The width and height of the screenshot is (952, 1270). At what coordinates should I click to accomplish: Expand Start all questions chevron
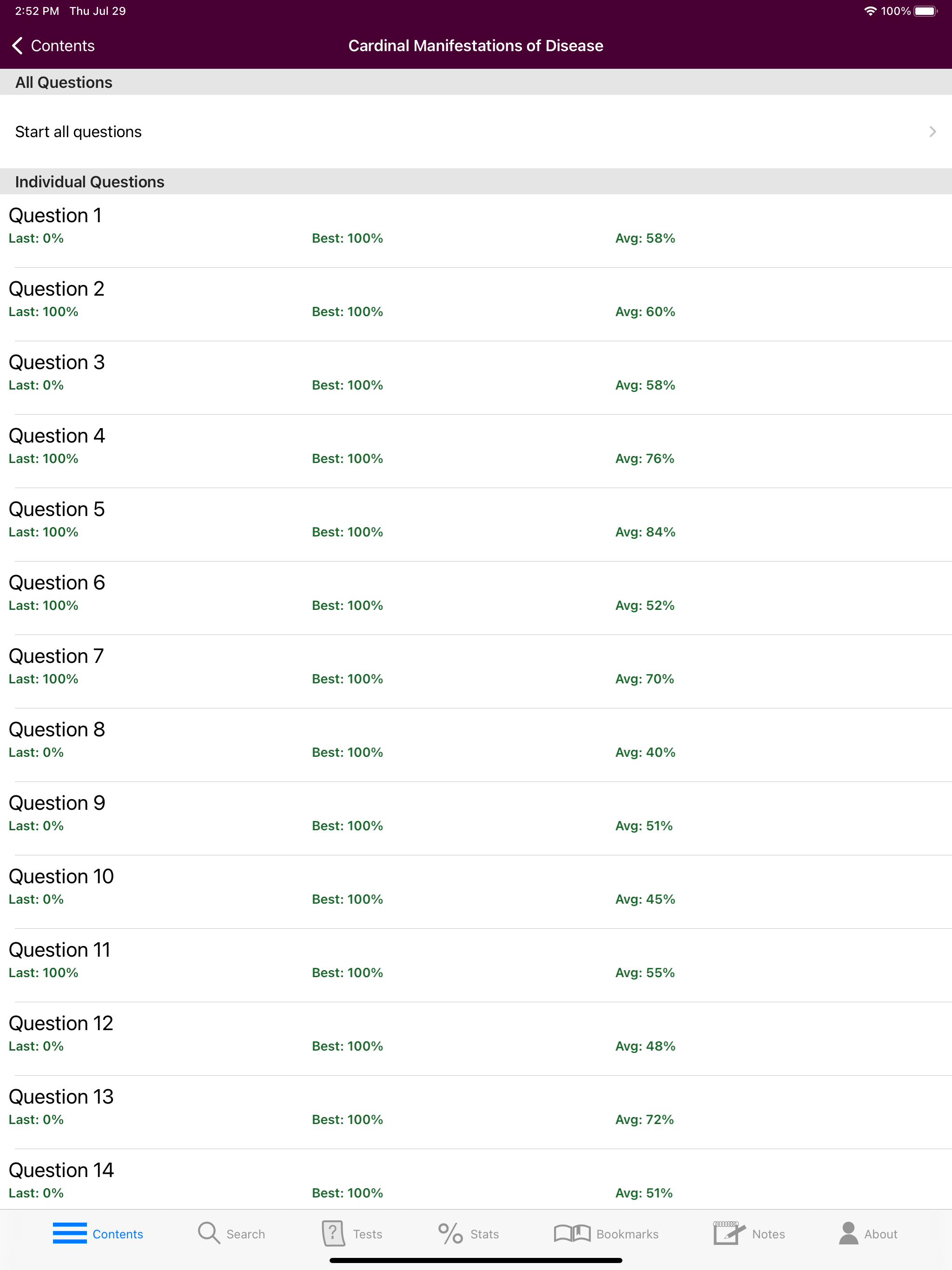[x=932, y=132]
